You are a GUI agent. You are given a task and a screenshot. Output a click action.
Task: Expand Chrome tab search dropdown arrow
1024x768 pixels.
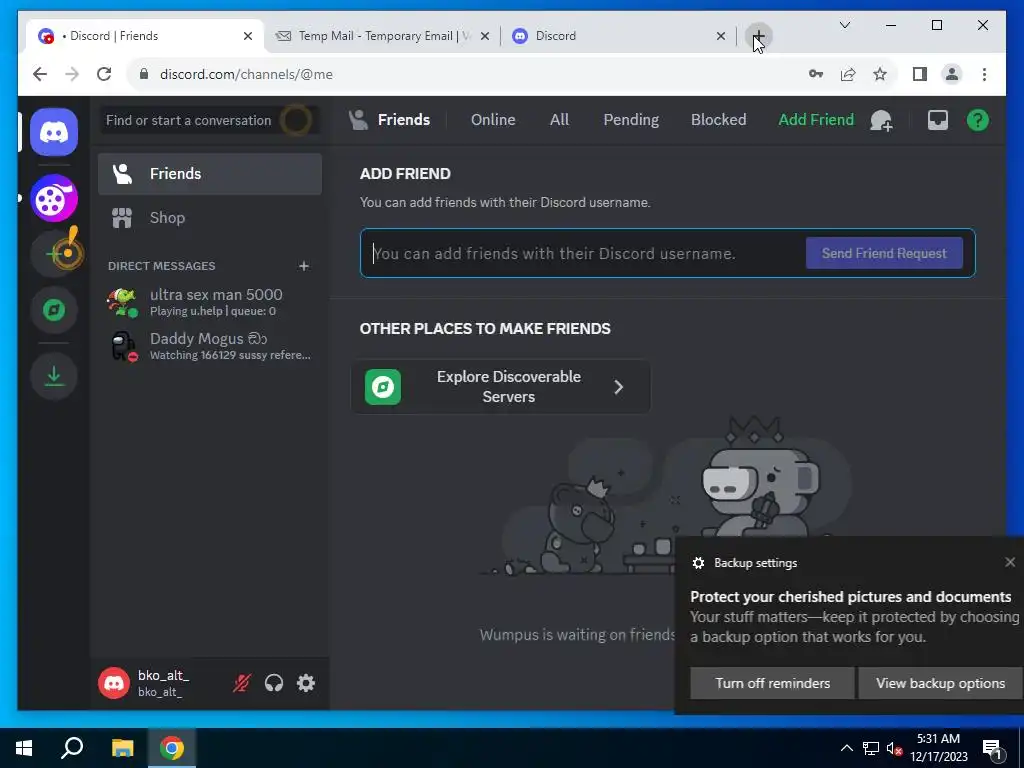[844, 25]
